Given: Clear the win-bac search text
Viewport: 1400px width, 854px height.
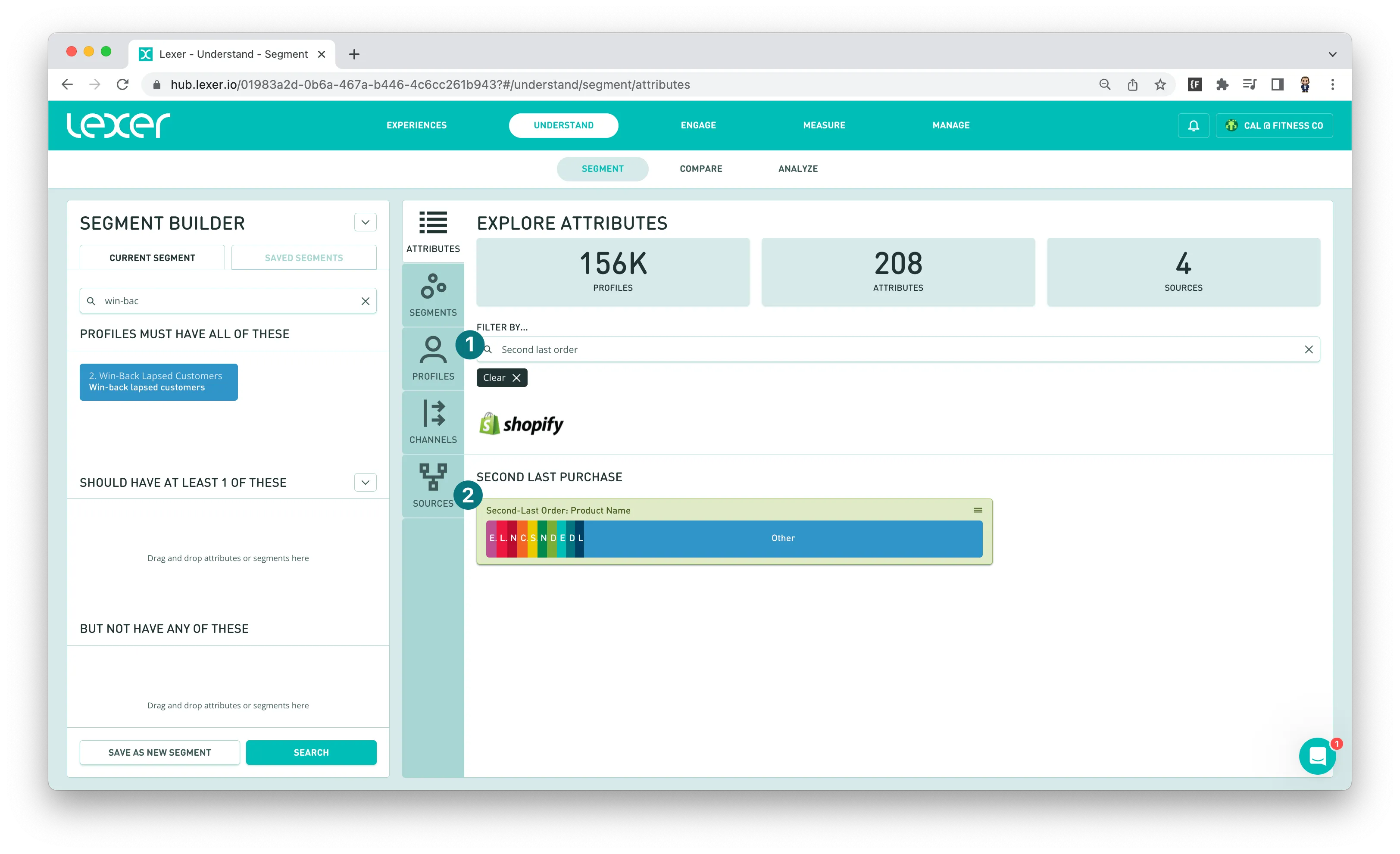Looking at the screenshot, I should tap(366, 301).
